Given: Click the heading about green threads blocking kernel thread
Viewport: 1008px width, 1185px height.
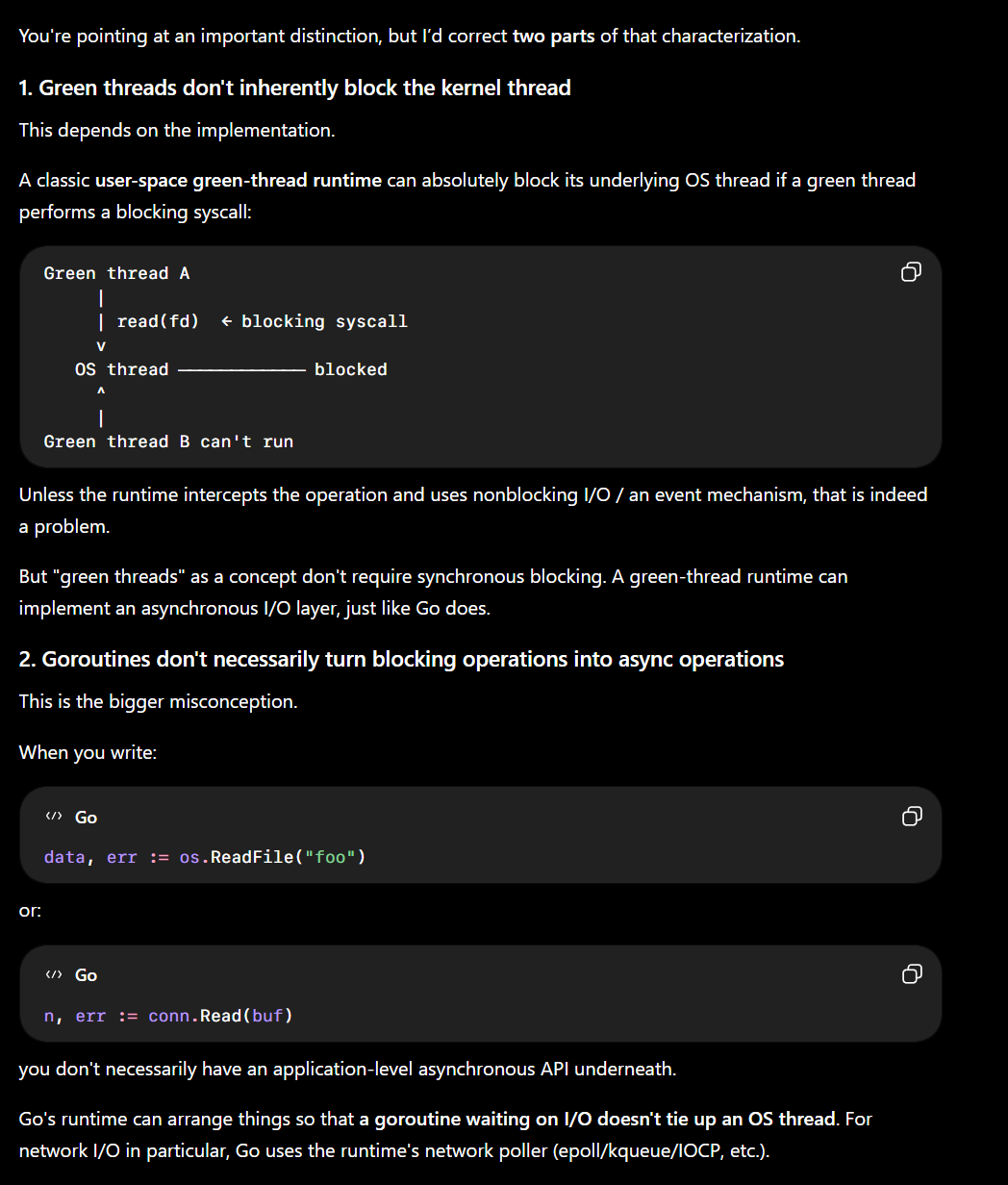Looking at the screenshot, I should 295,88.
